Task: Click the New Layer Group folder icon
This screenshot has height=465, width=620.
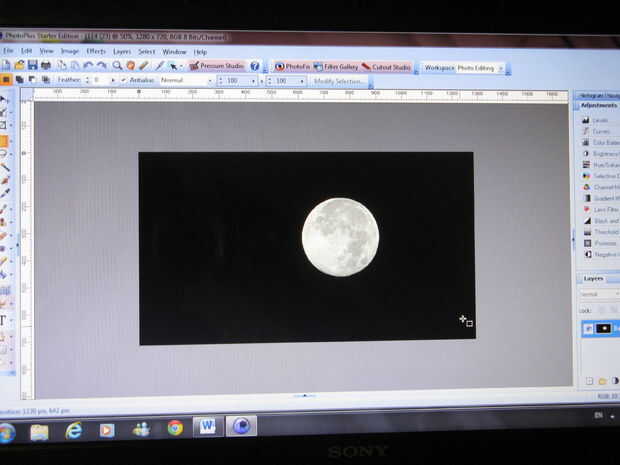Action: 602,381
